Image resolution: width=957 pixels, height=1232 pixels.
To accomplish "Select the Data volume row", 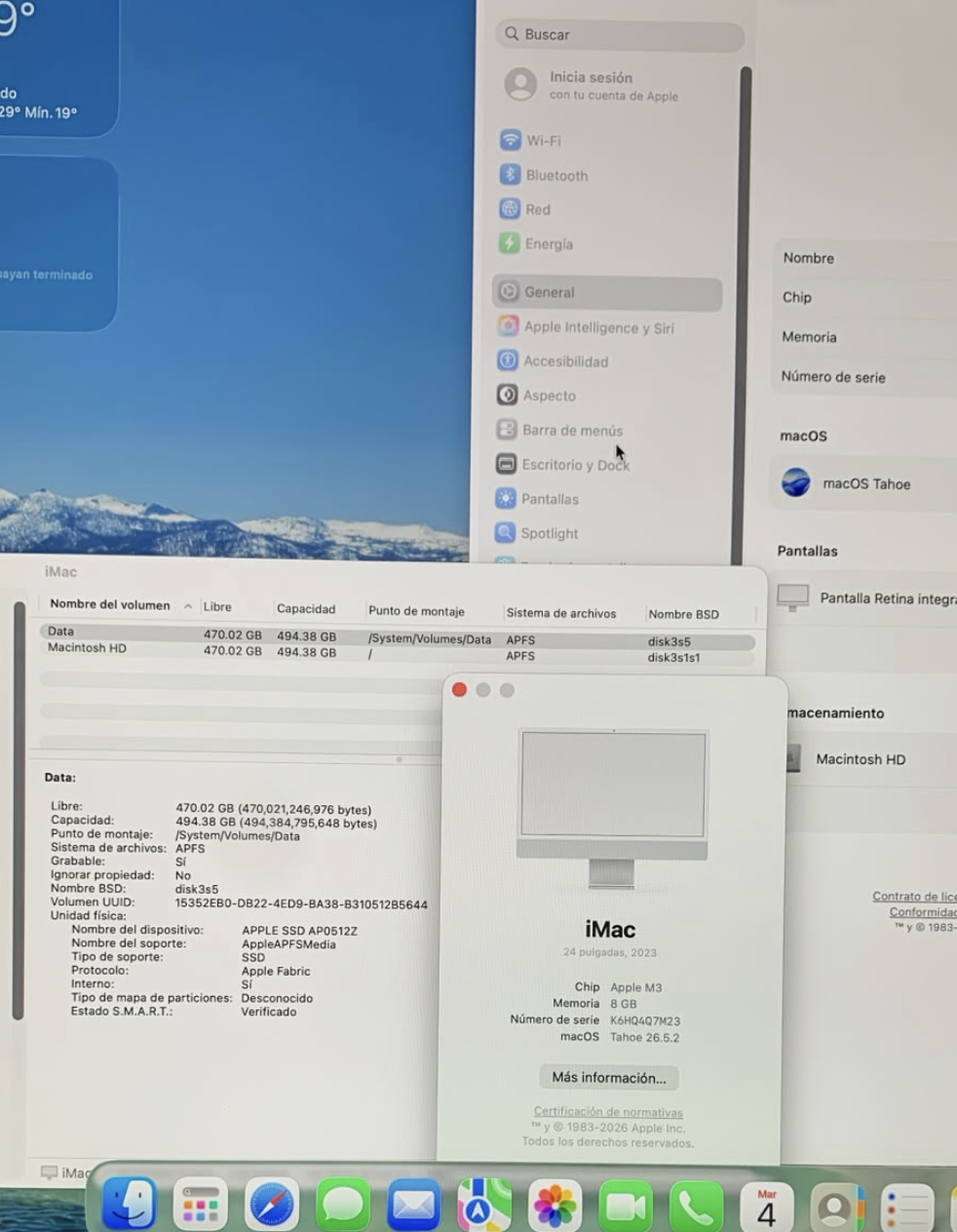I will pyautogui.click(x=398, y=636).
